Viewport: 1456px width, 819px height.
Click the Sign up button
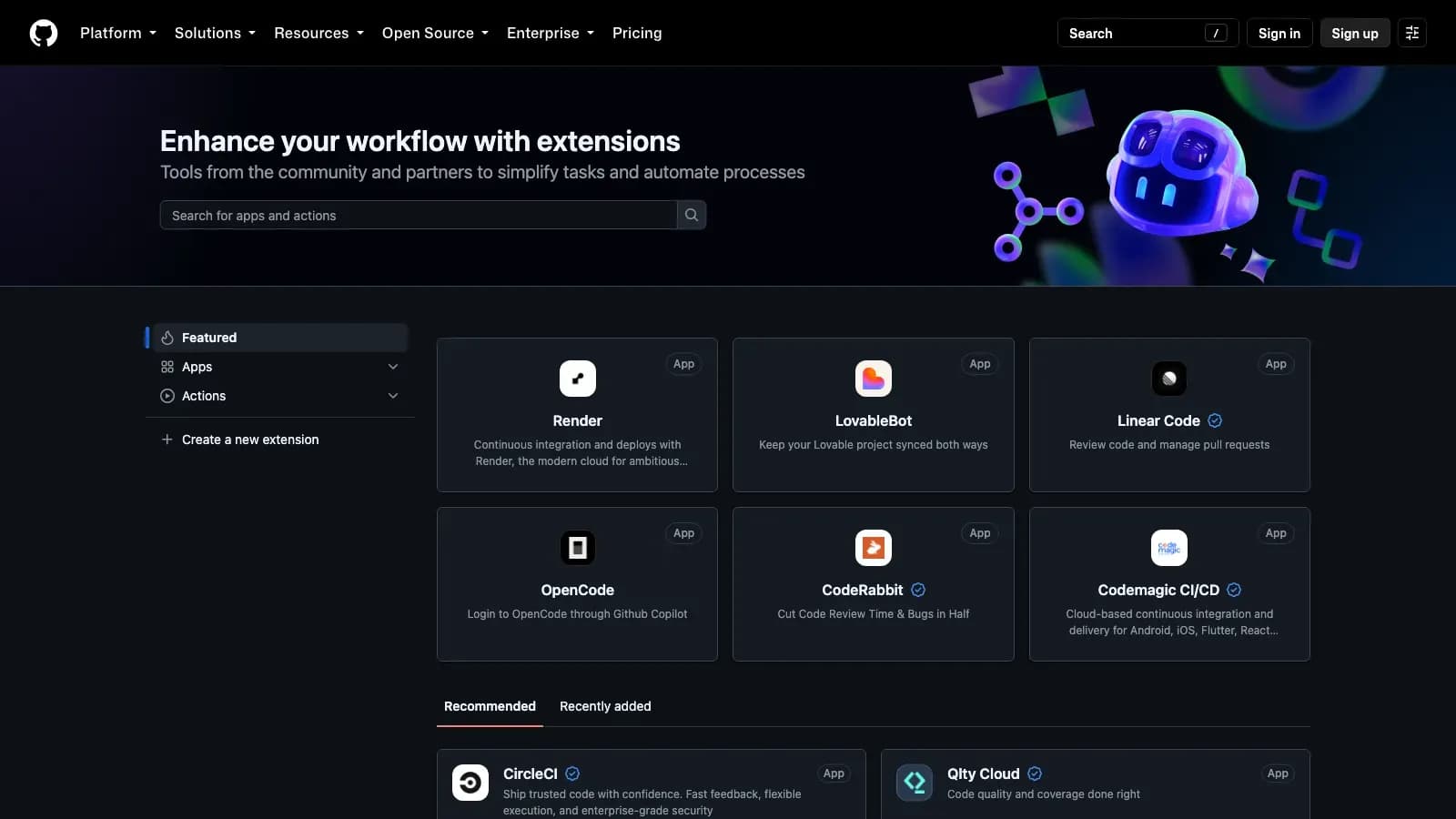1355,33
